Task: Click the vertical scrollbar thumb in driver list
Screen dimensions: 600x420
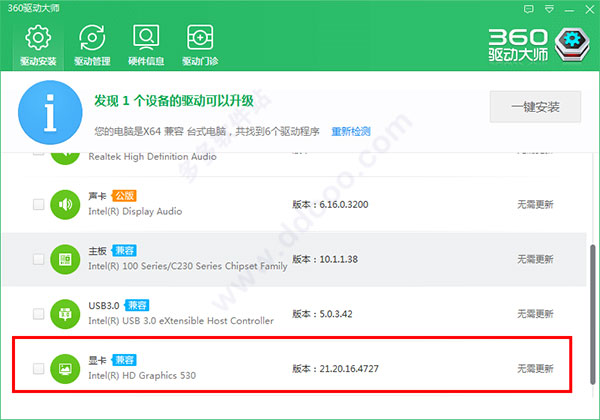Action: coord(593,314)
